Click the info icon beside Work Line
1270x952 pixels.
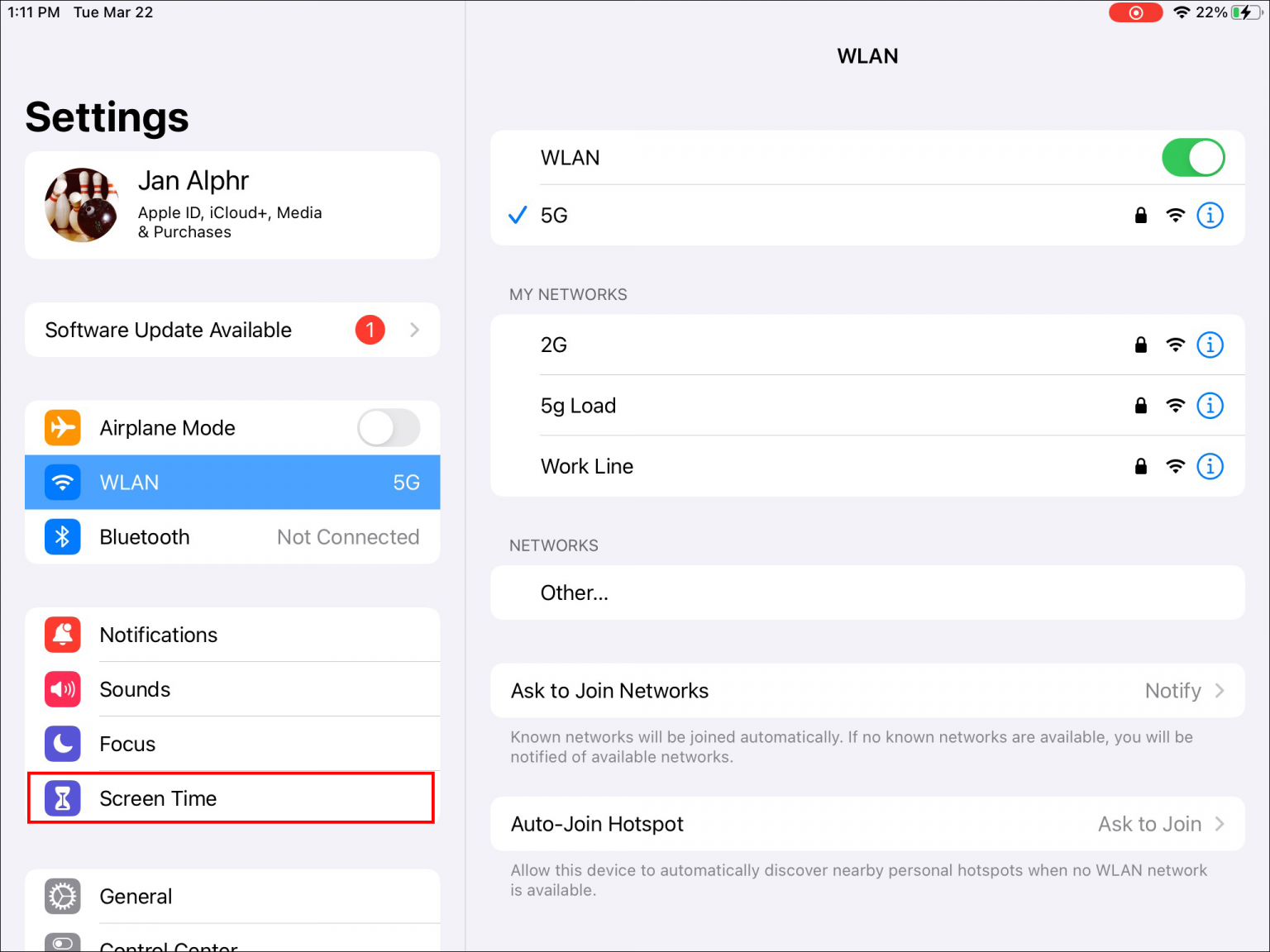coord(1210,466)
